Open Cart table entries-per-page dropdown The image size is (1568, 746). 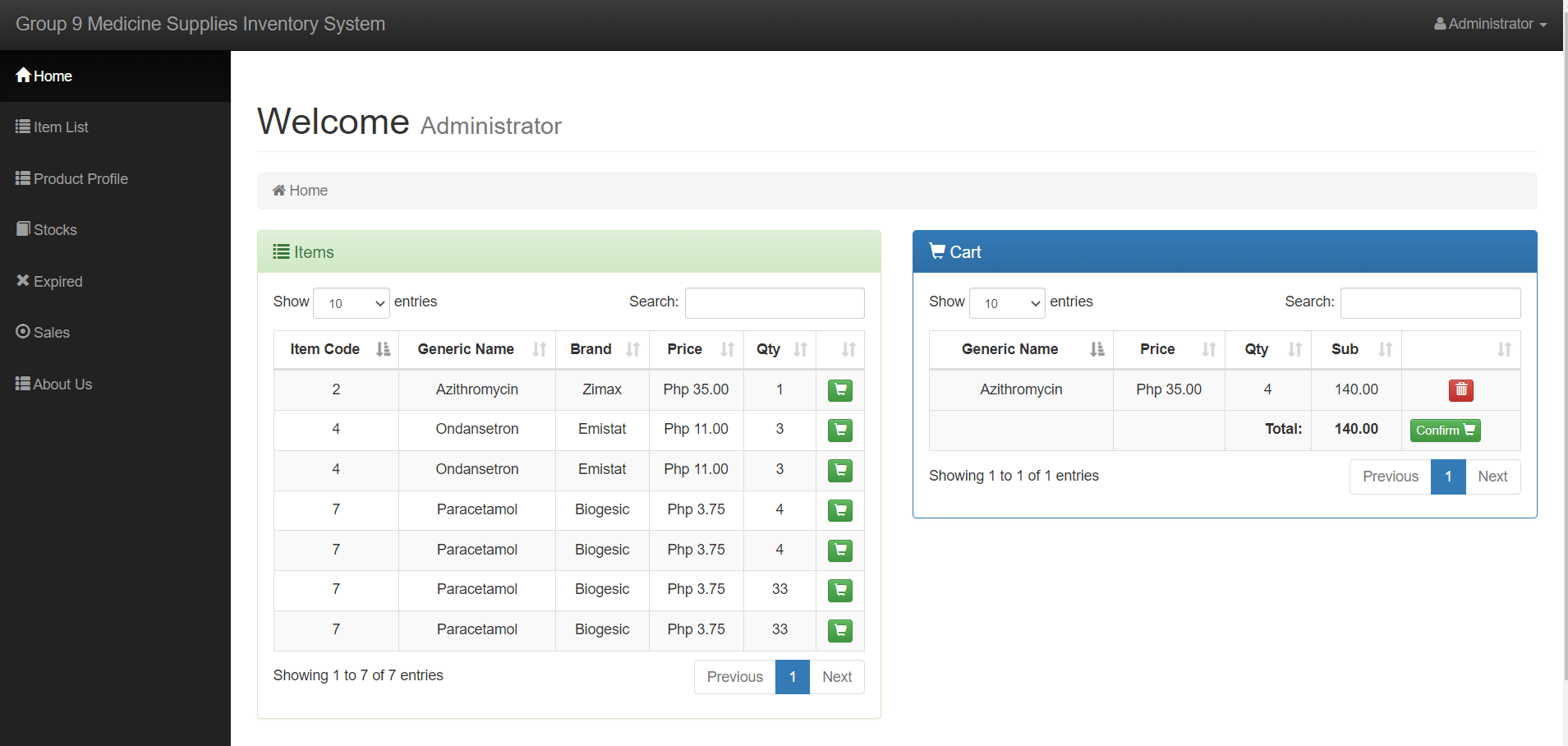(x=1007, y=303)
